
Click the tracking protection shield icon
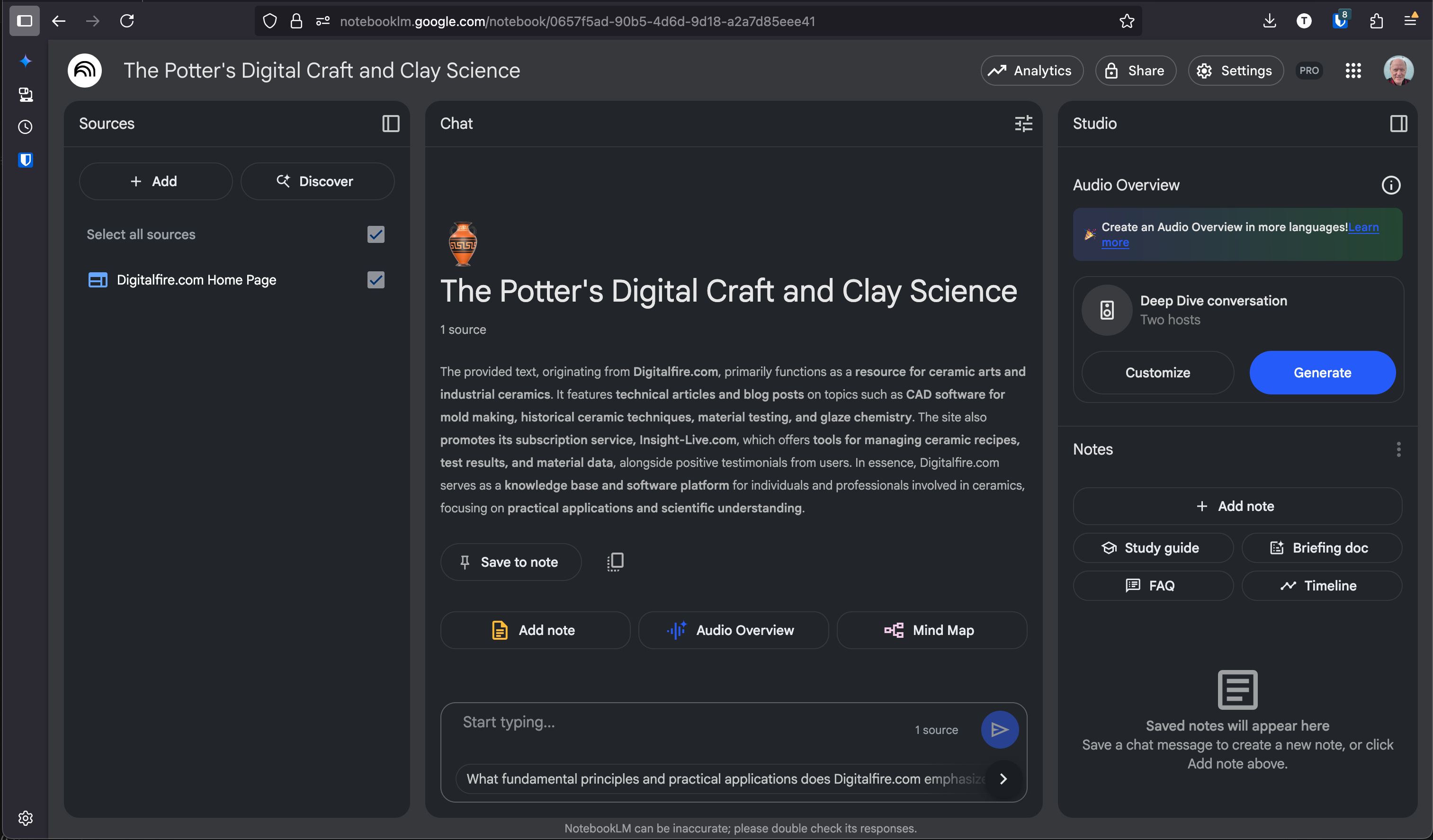pyautogui.click(x=269, y=21)
